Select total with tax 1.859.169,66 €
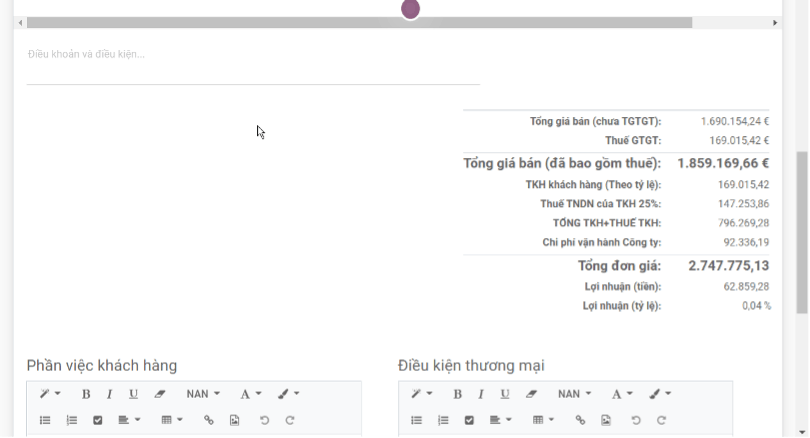Viewport: 810px width, 438px height. point(723,163)
